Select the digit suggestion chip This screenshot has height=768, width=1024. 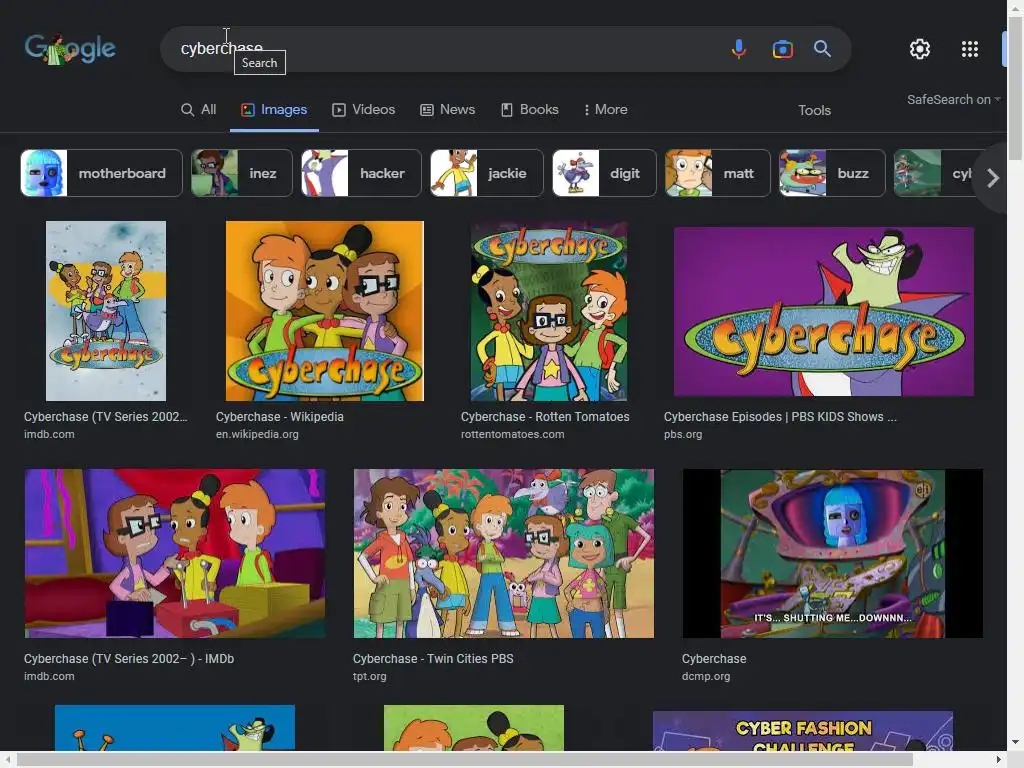pyautogui.click(x=604, y=173)
